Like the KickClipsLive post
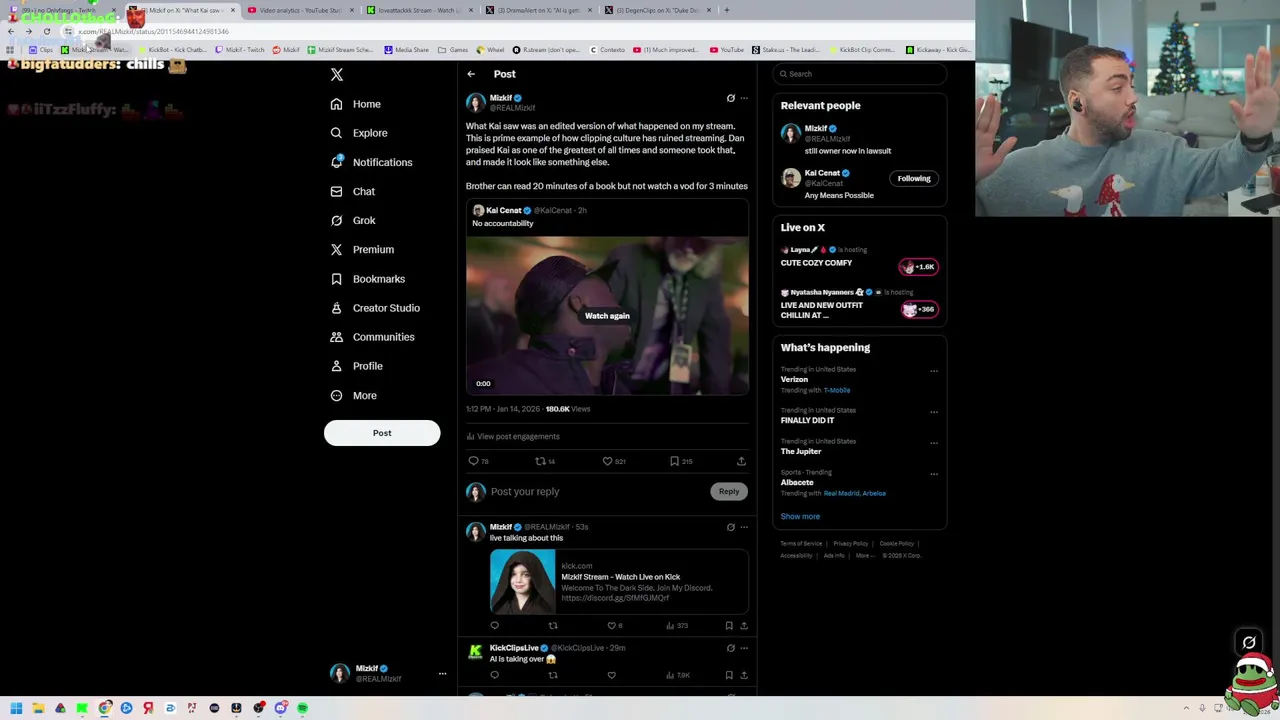The width and height of the screenshot is (1280, 720). (611, 675)
